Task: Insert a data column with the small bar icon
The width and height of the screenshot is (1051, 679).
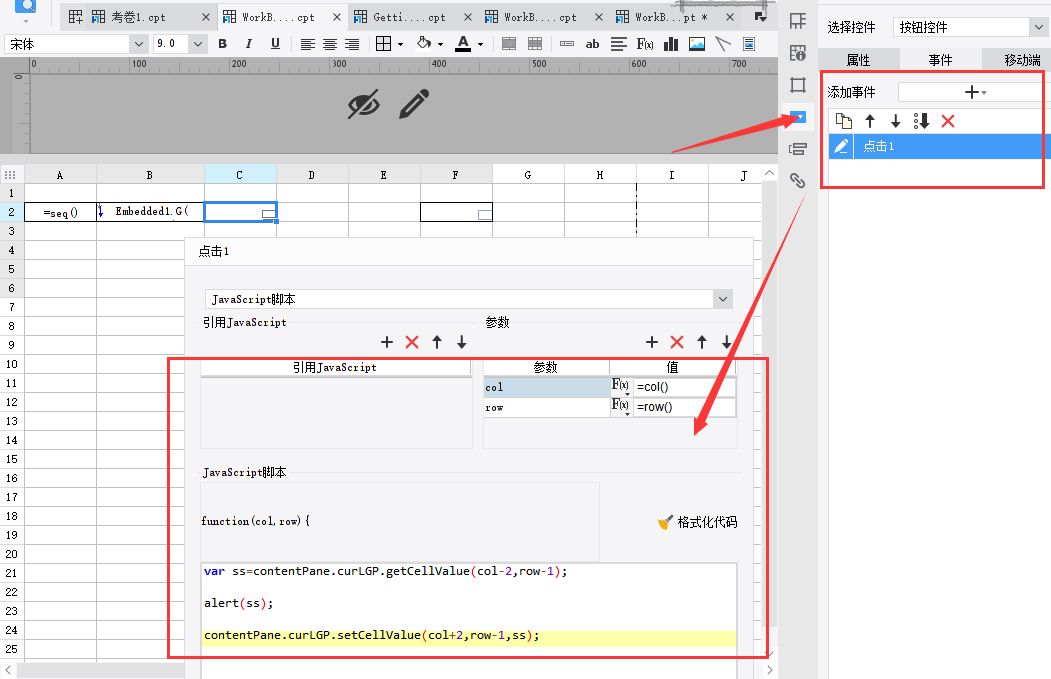Action: pyautogui.click(x=567, y=44)
